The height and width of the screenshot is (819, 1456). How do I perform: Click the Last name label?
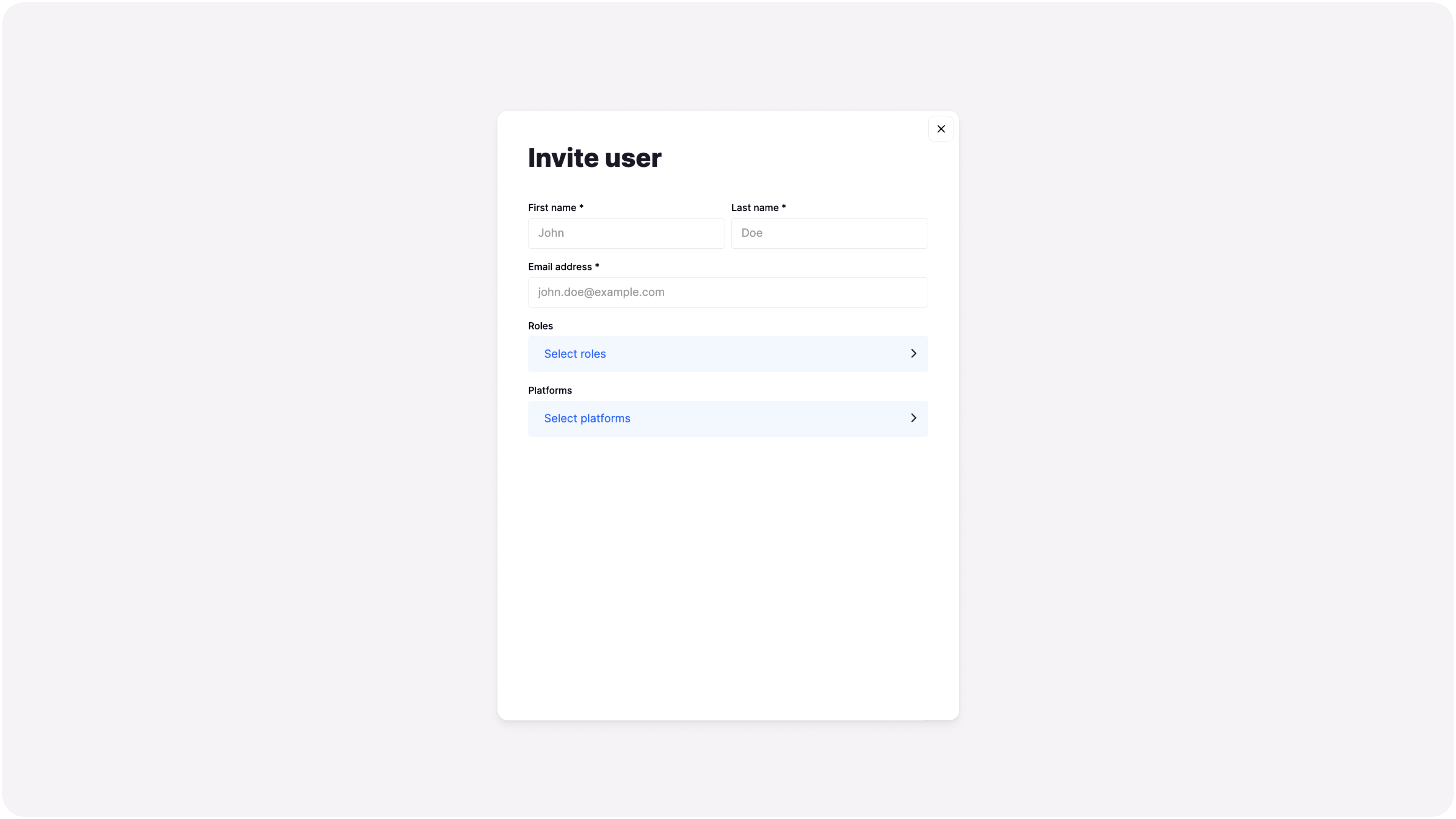758,207
